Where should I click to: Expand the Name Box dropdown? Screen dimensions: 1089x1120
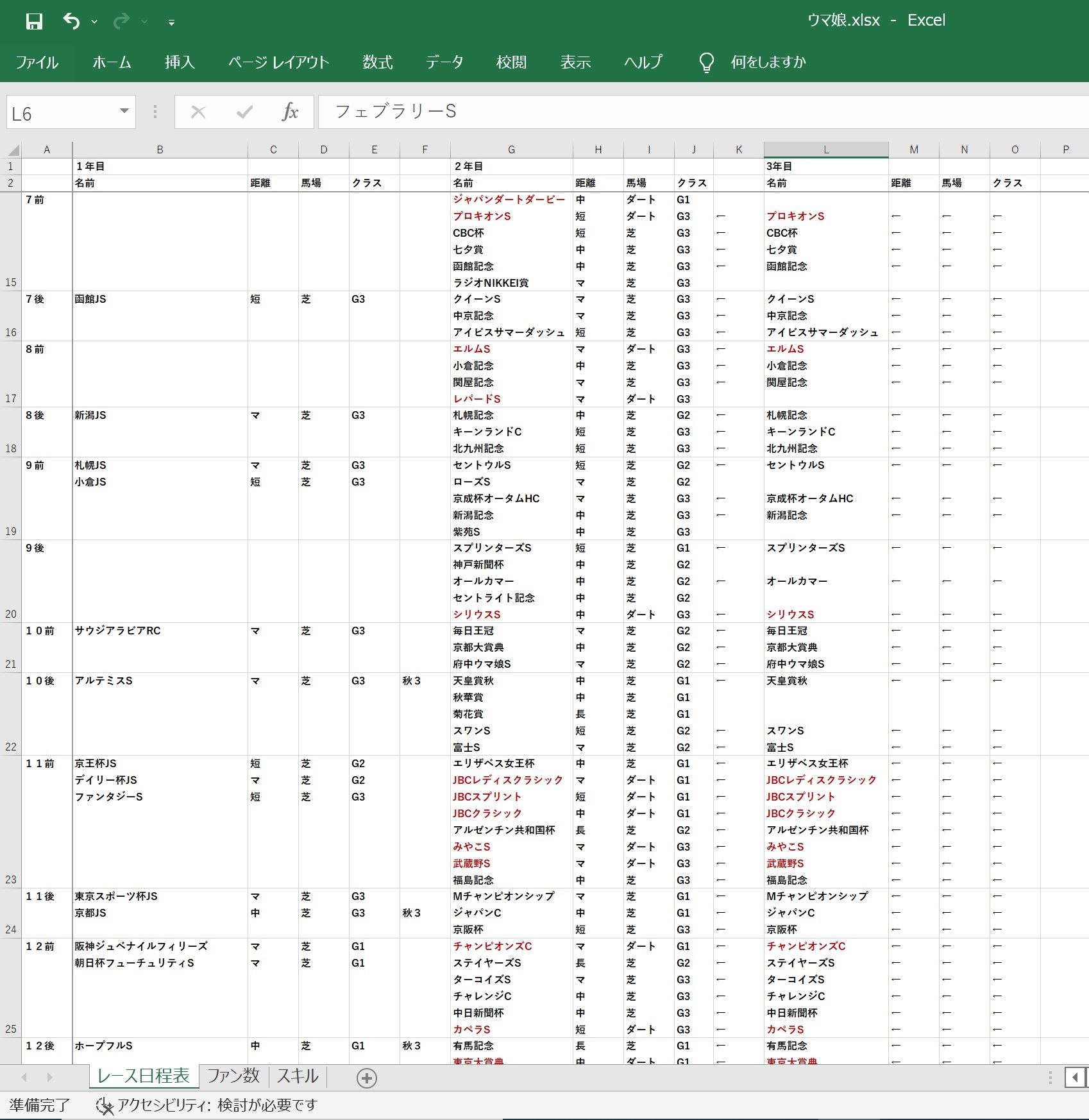(x=124, y=112)
